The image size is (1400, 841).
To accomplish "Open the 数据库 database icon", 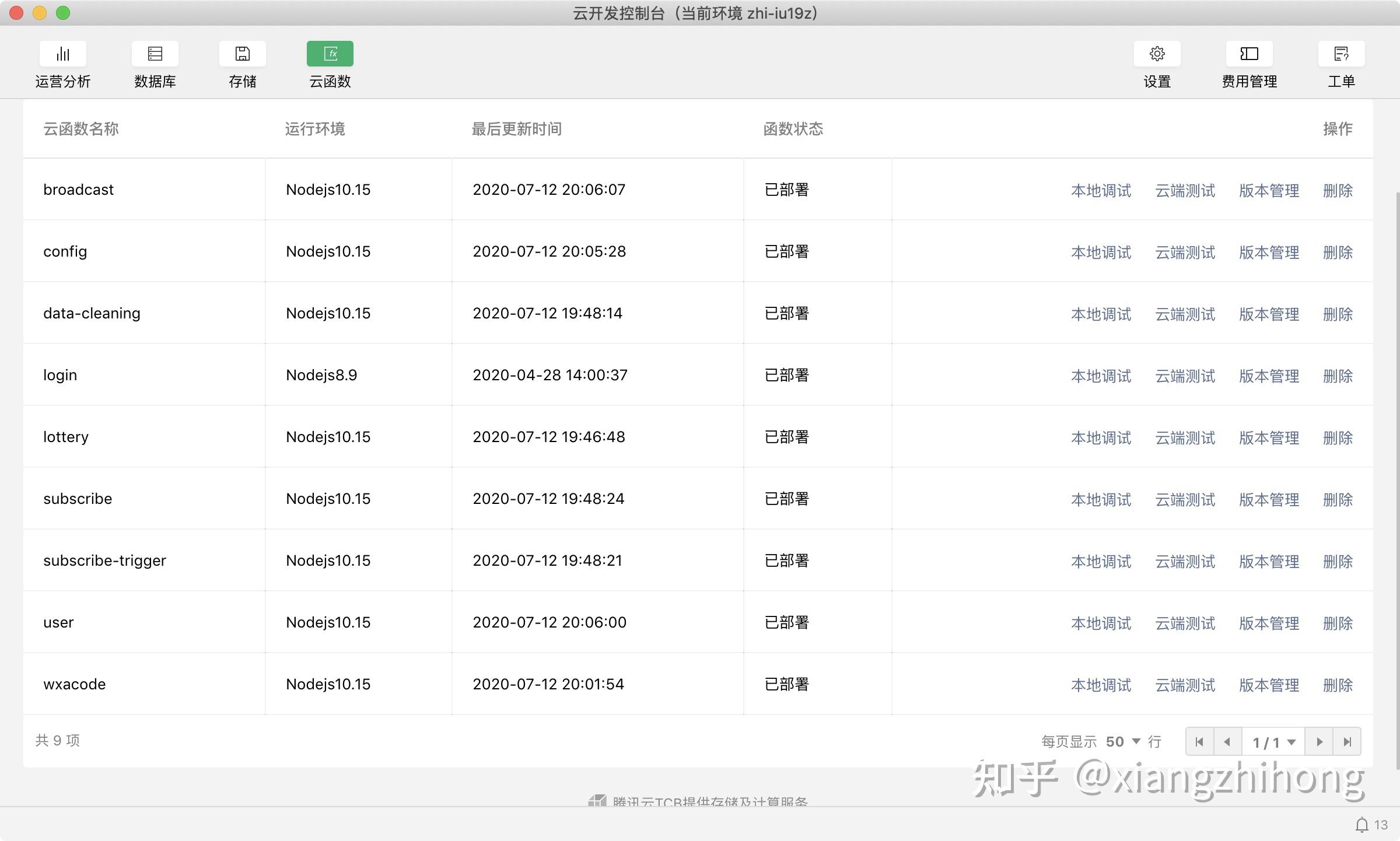I will [155, 54].
